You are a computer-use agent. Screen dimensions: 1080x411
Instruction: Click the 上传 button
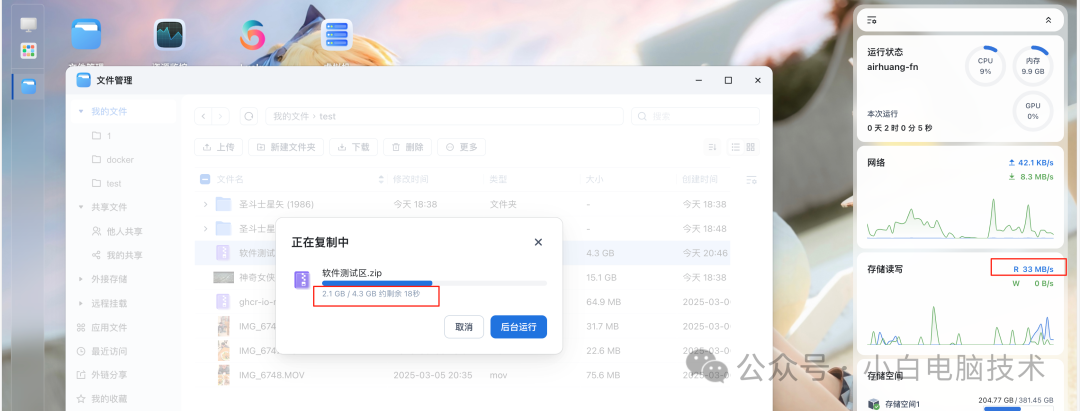pos(218,147)
